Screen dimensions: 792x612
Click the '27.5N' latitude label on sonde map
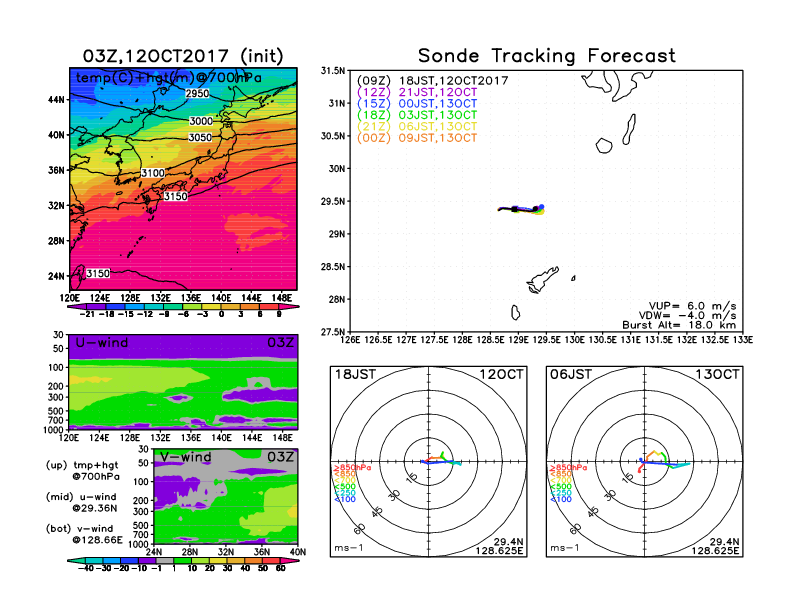333,332
